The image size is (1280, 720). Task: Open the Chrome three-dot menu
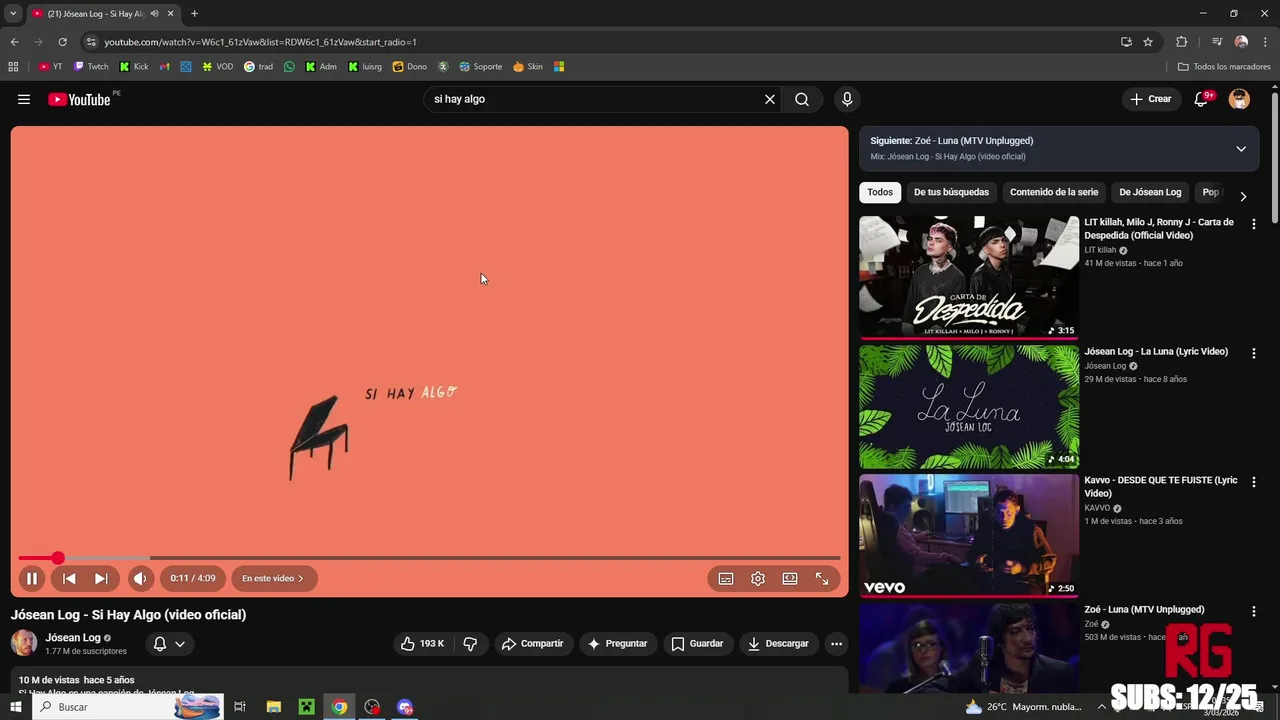1265,42
